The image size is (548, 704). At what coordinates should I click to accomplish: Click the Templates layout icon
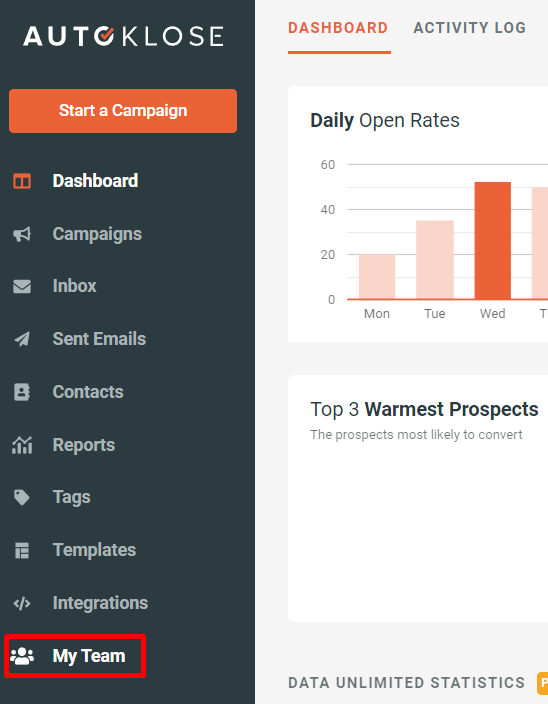click(x=22, y=550)
